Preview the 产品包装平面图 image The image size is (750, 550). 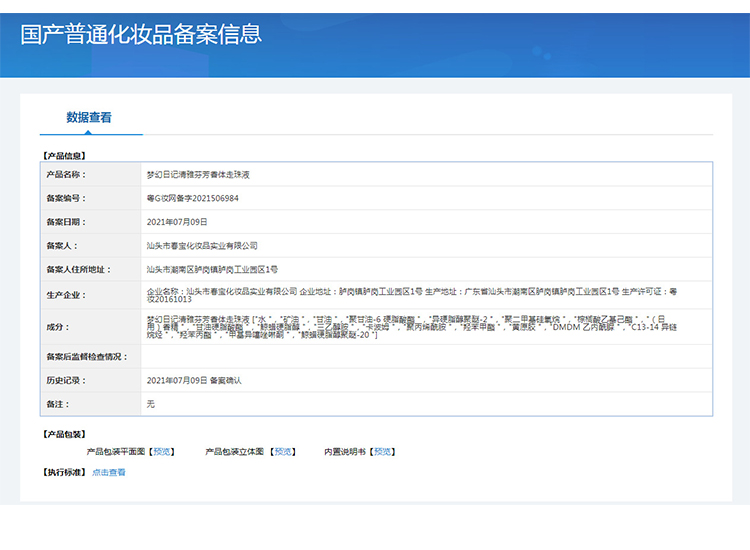click(162, 452)
